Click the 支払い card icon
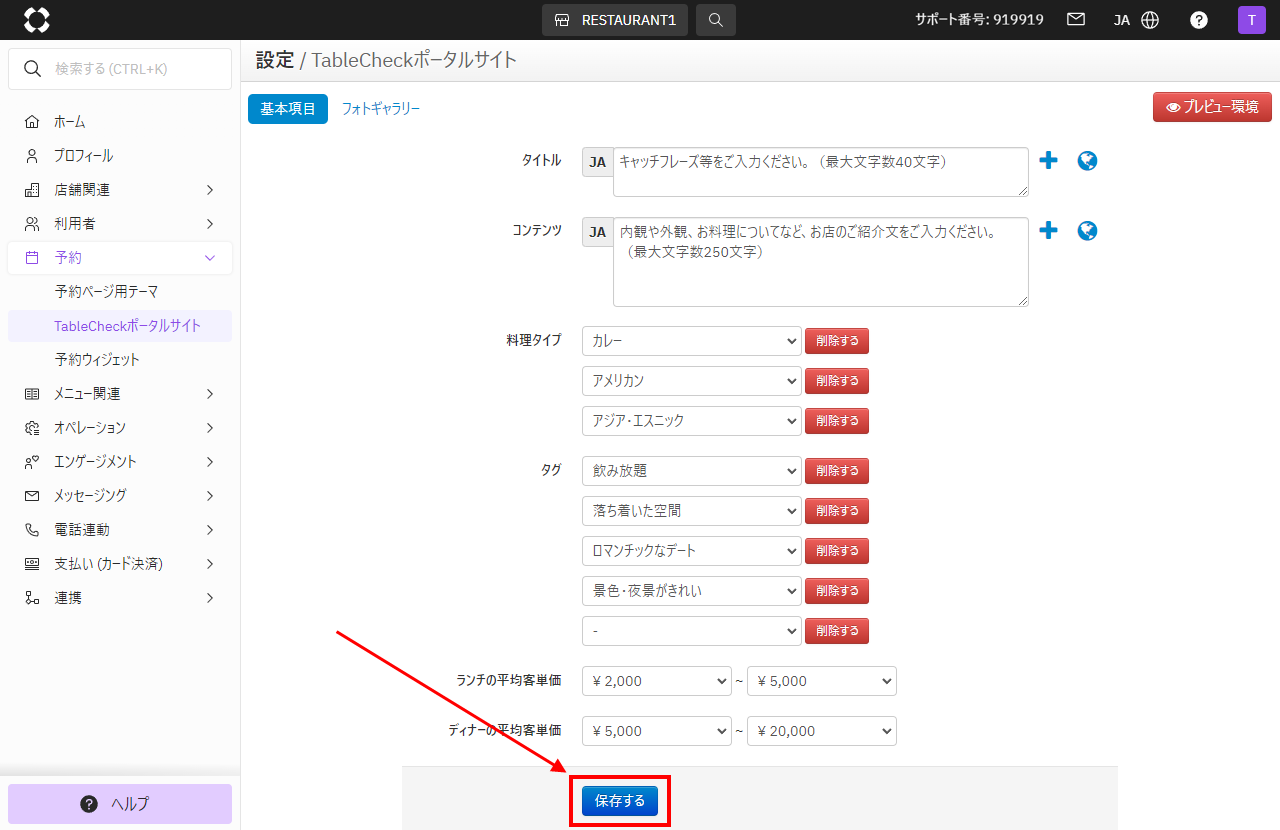The image size is (1280, 830). point(32,563)
